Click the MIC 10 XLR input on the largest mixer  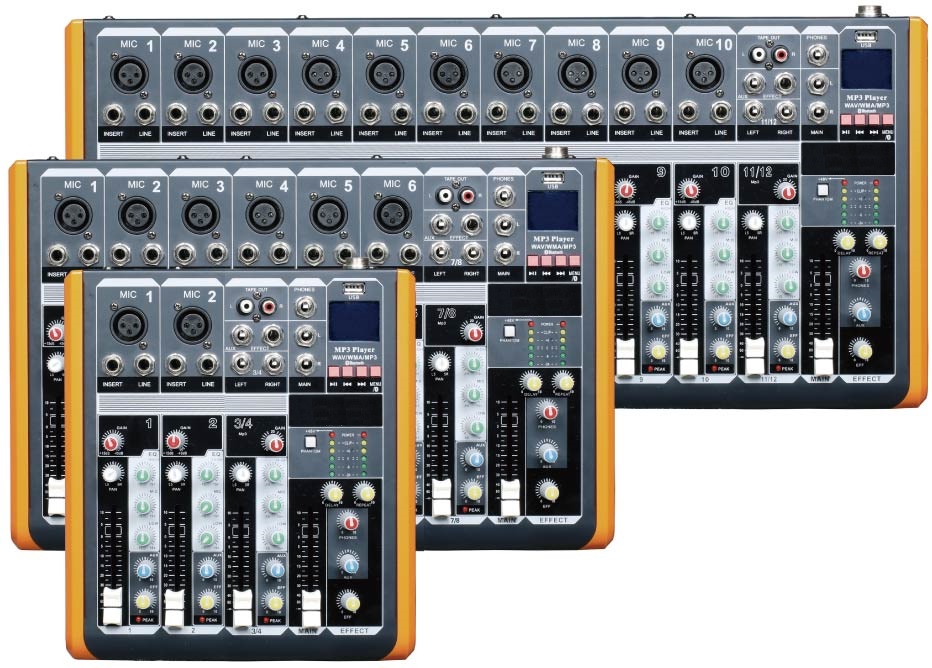pos(704,74)
